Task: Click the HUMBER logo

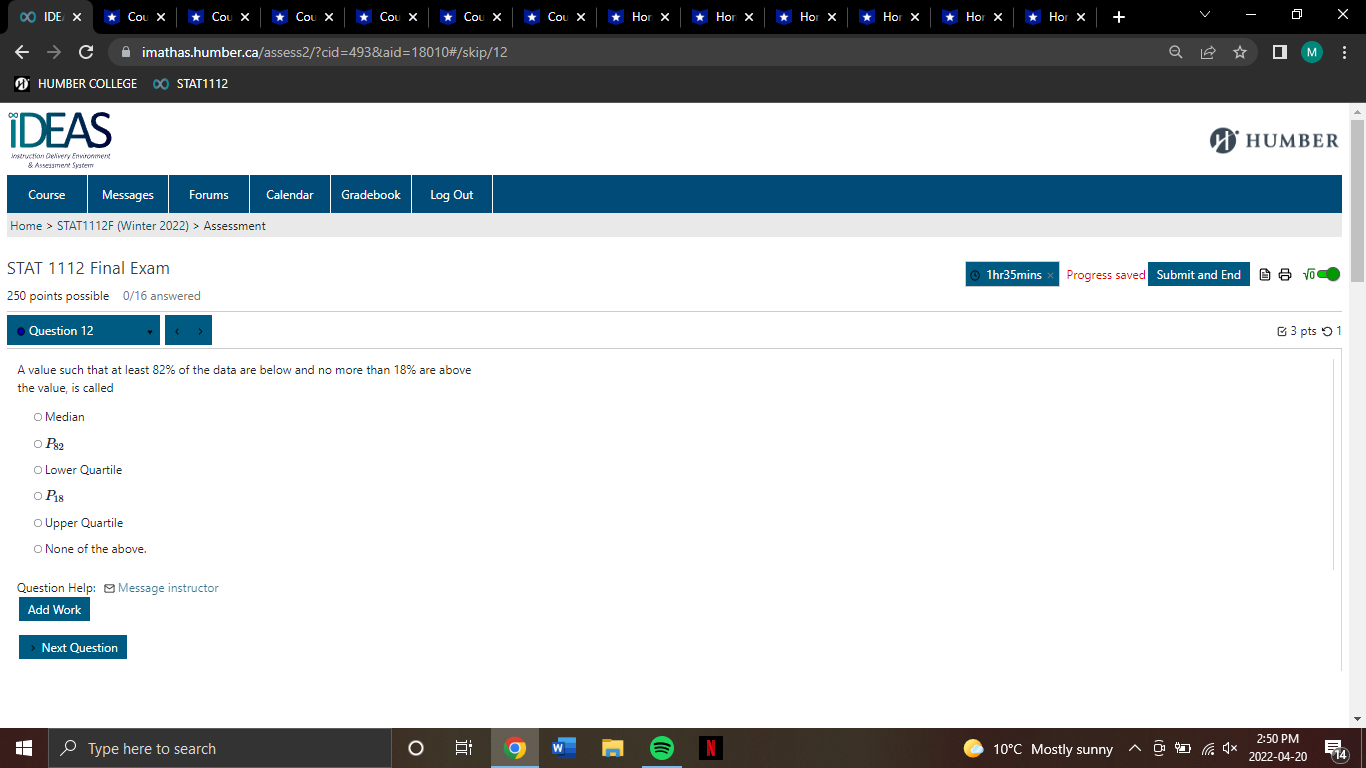Action: pos(1273,141)
